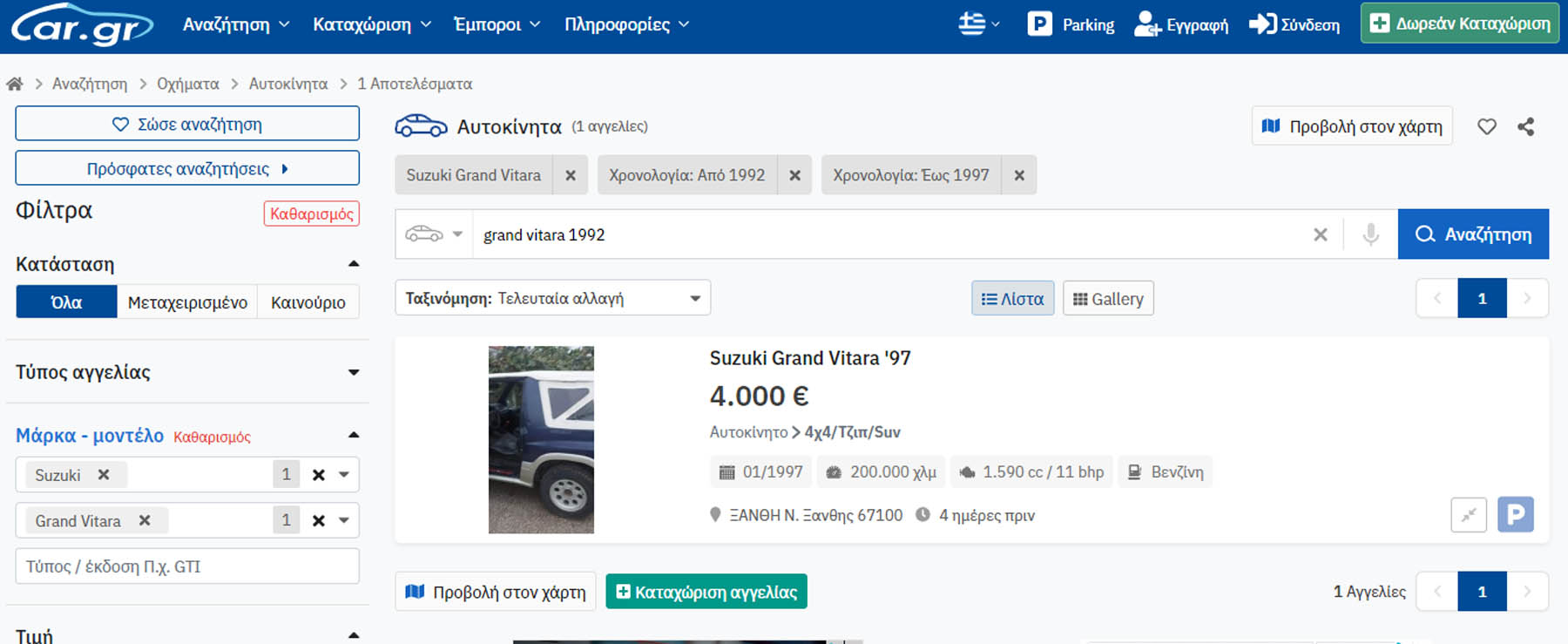Click the heart favorite icon near map button

[1486, 126]
